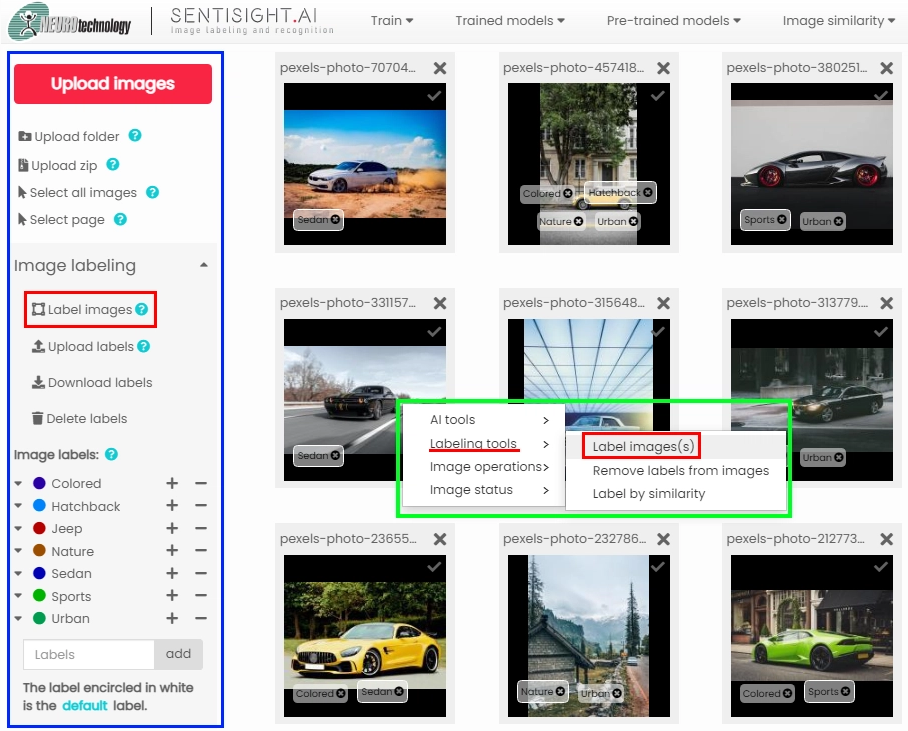908x731 pixels.
Task: Toggle selection checkmark on pexels-photo-212773
Action: click(879, 567)
